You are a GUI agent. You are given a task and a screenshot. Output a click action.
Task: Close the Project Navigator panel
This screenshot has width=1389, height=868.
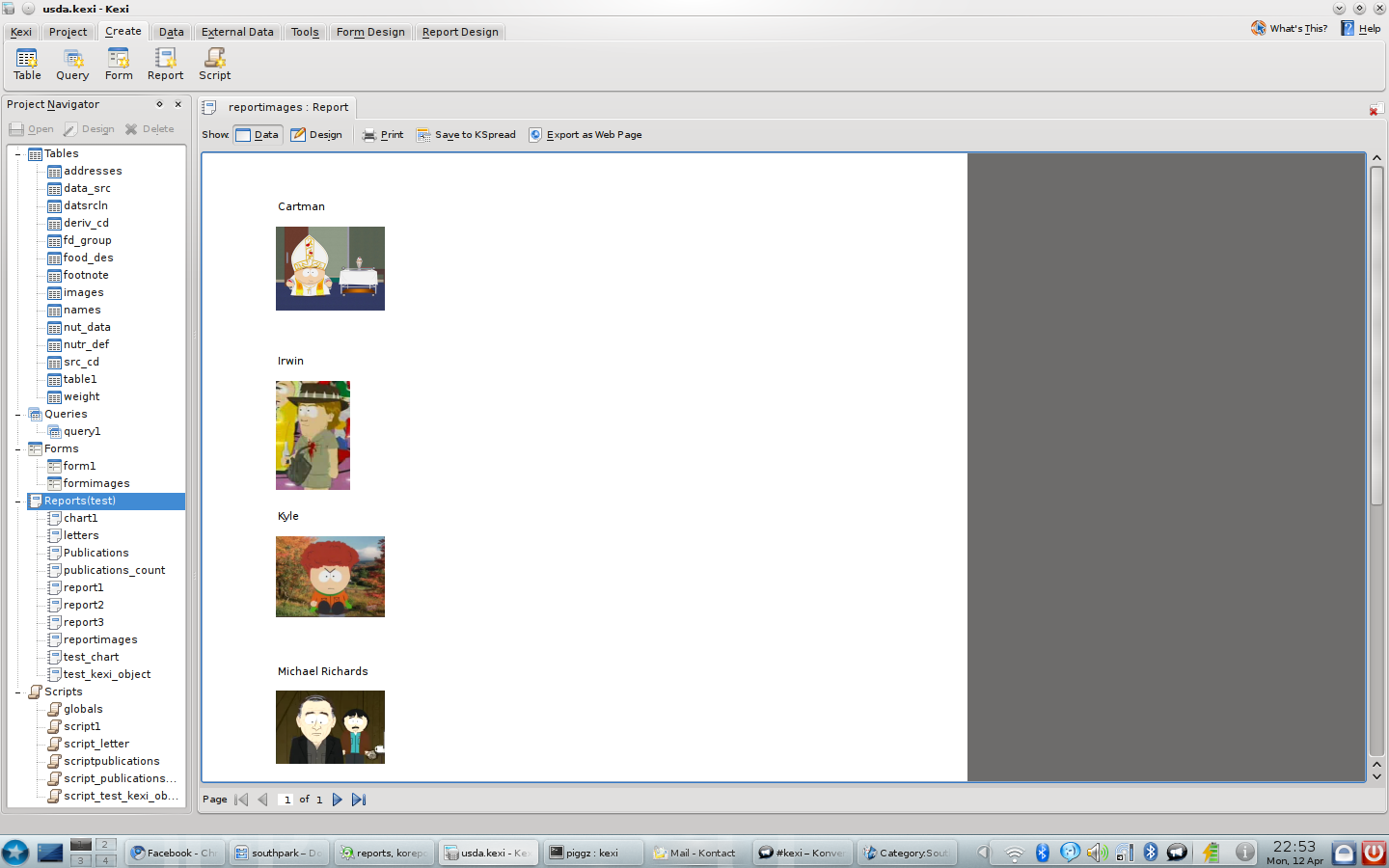pyautogui.click(x=177, y=104)
